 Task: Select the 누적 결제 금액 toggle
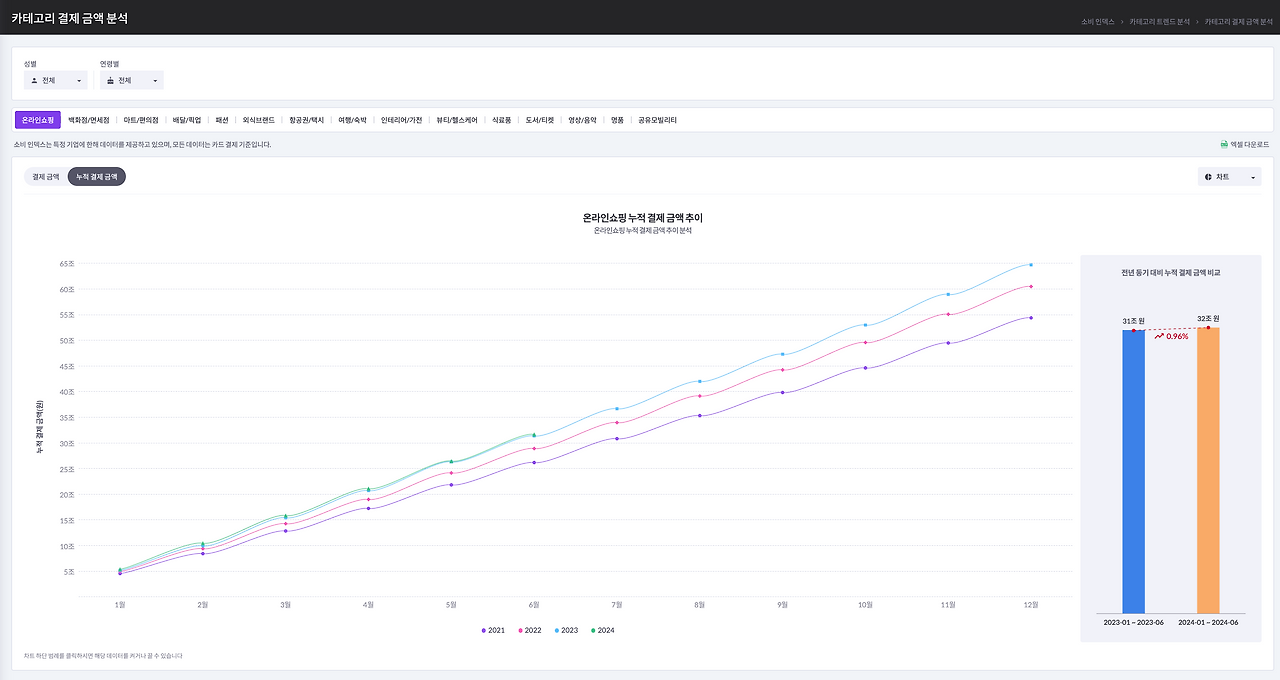point(97,176)
